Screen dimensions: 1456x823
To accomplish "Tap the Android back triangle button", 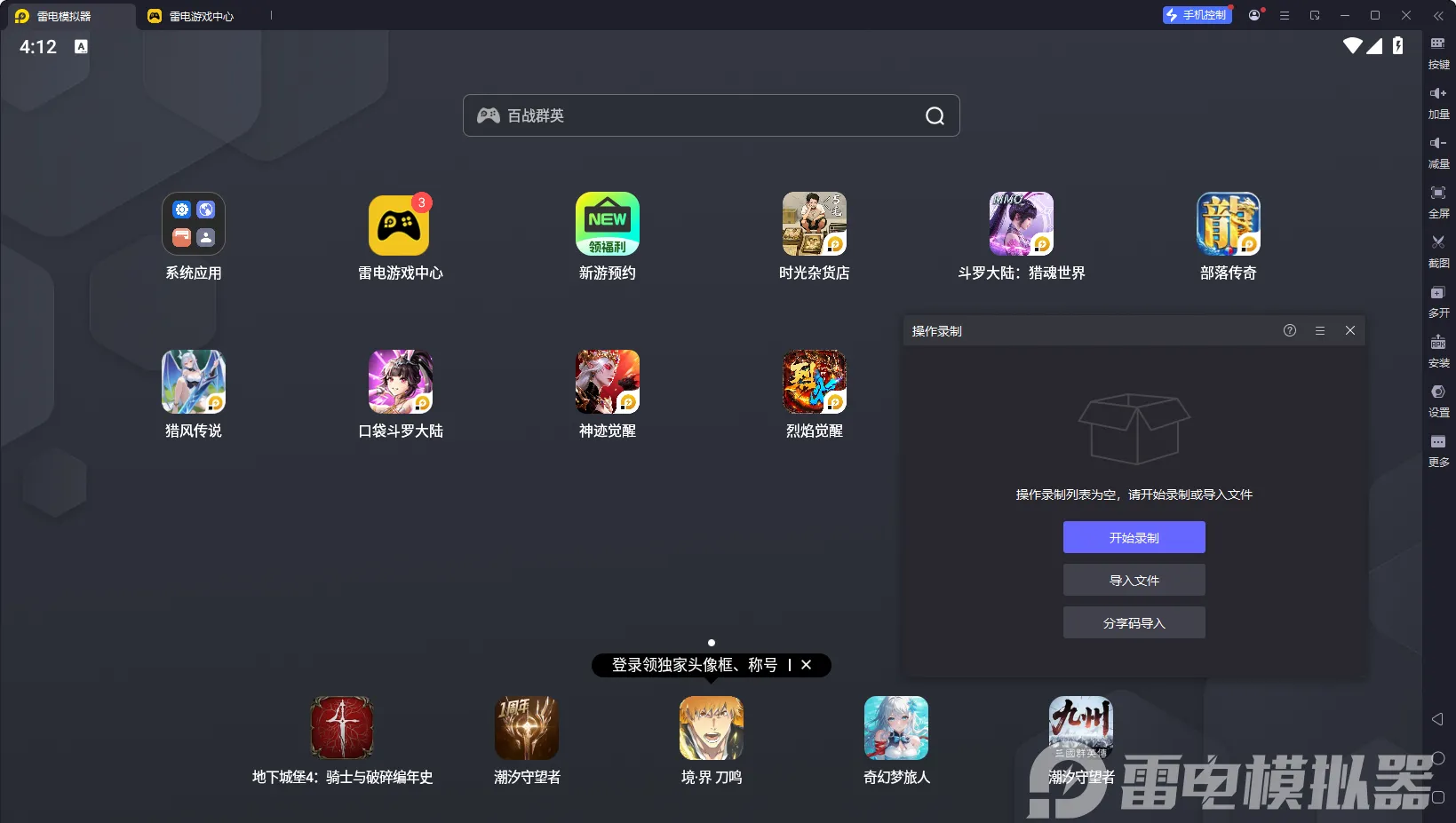I will (1437, 719).
